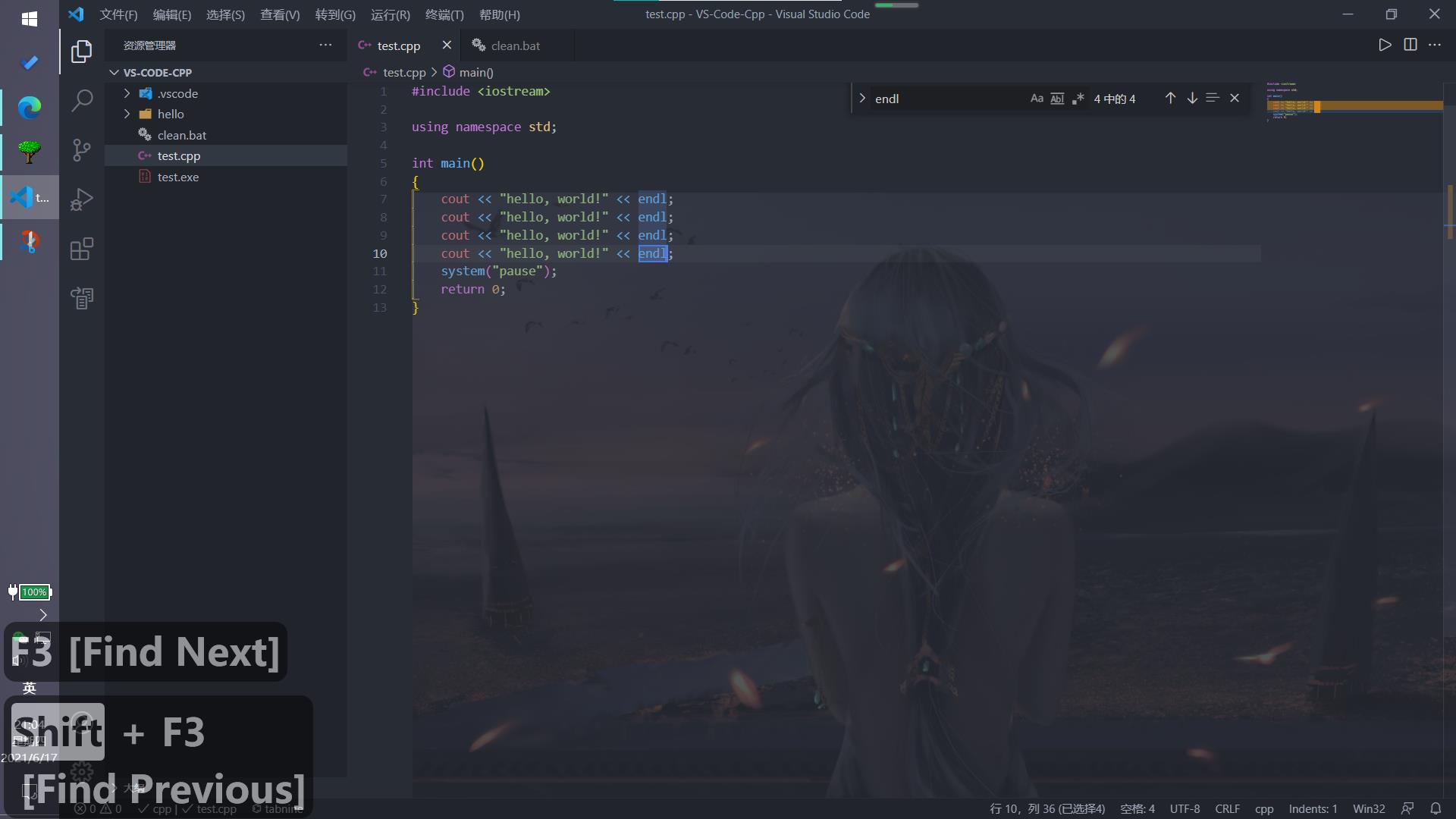Screen dimensions: 1456x819
Task: Click Win32 configuration in status bar
Action: (x=1369, y=809)
